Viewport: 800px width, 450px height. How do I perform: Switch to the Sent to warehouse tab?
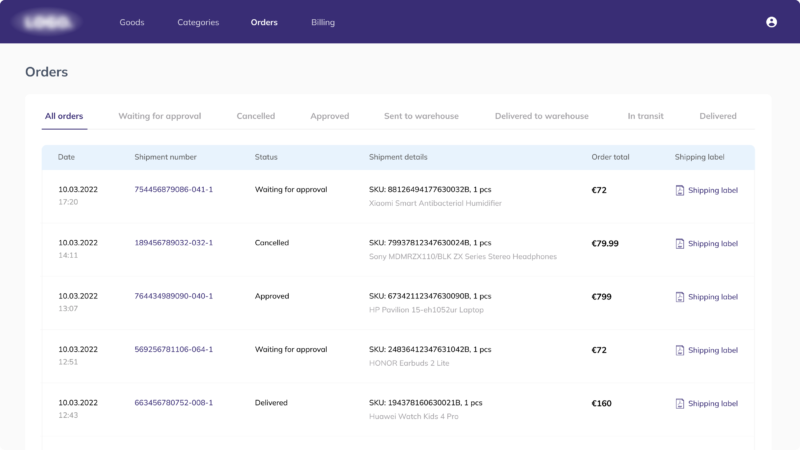[x=421, y=116]
